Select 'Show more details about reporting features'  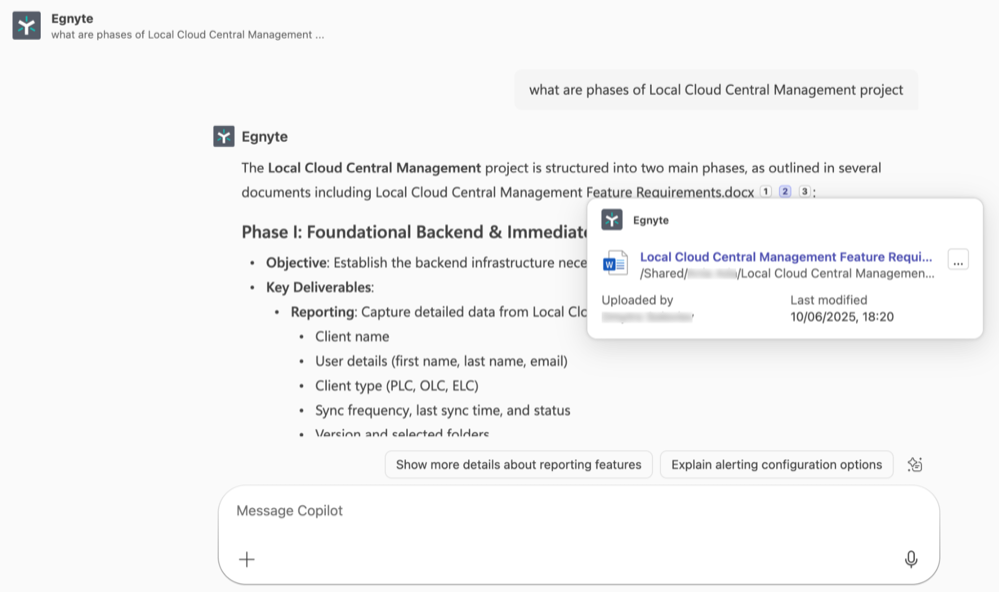518,464
